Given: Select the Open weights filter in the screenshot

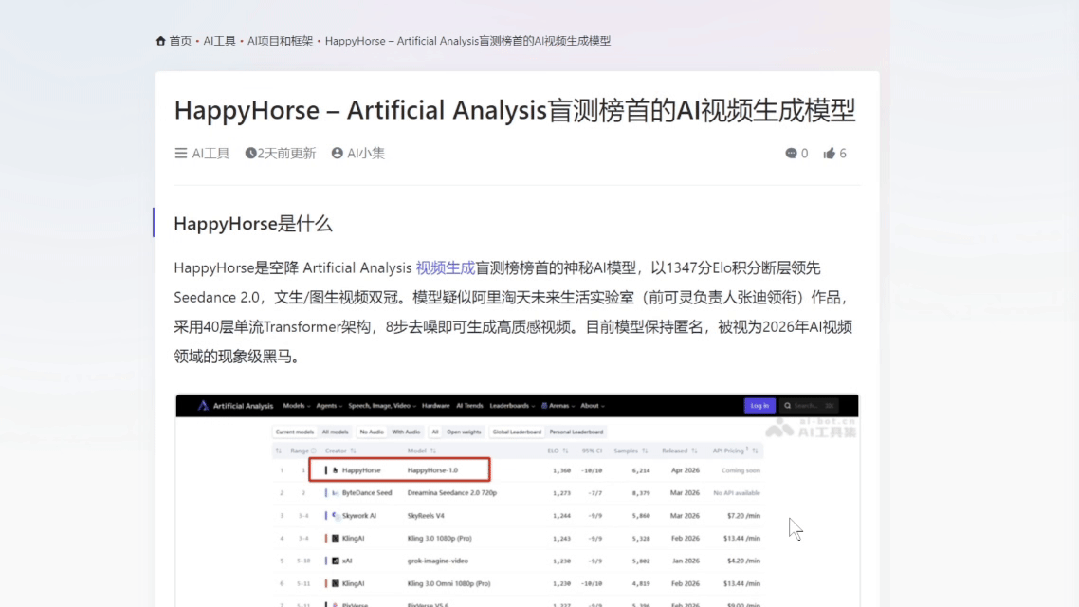Looking at the screenshot, I should pyautogui.click(x=464, y=432).
